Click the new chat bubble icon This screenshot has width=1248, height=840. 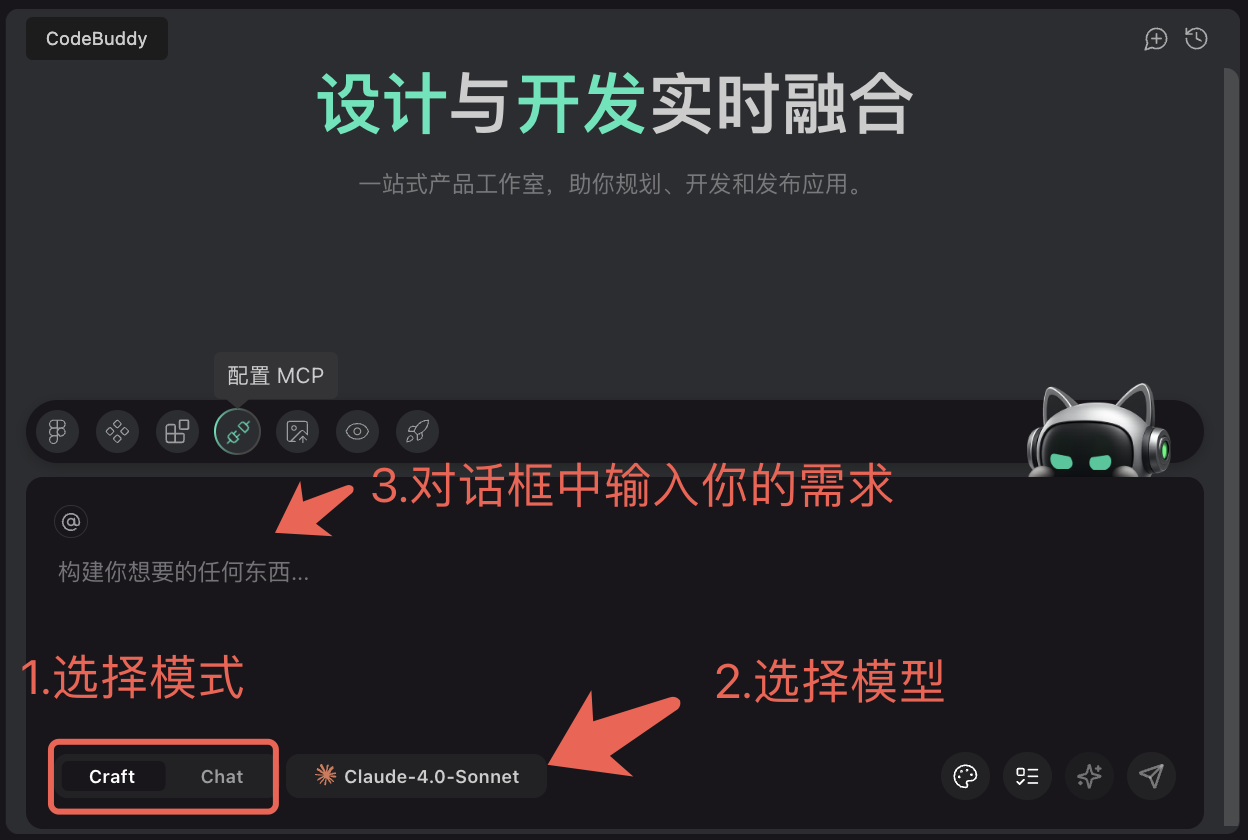(1156, 39)
